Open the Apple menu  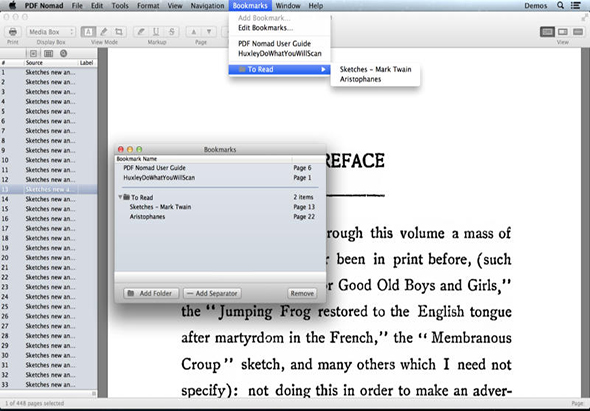click(12, 5)
